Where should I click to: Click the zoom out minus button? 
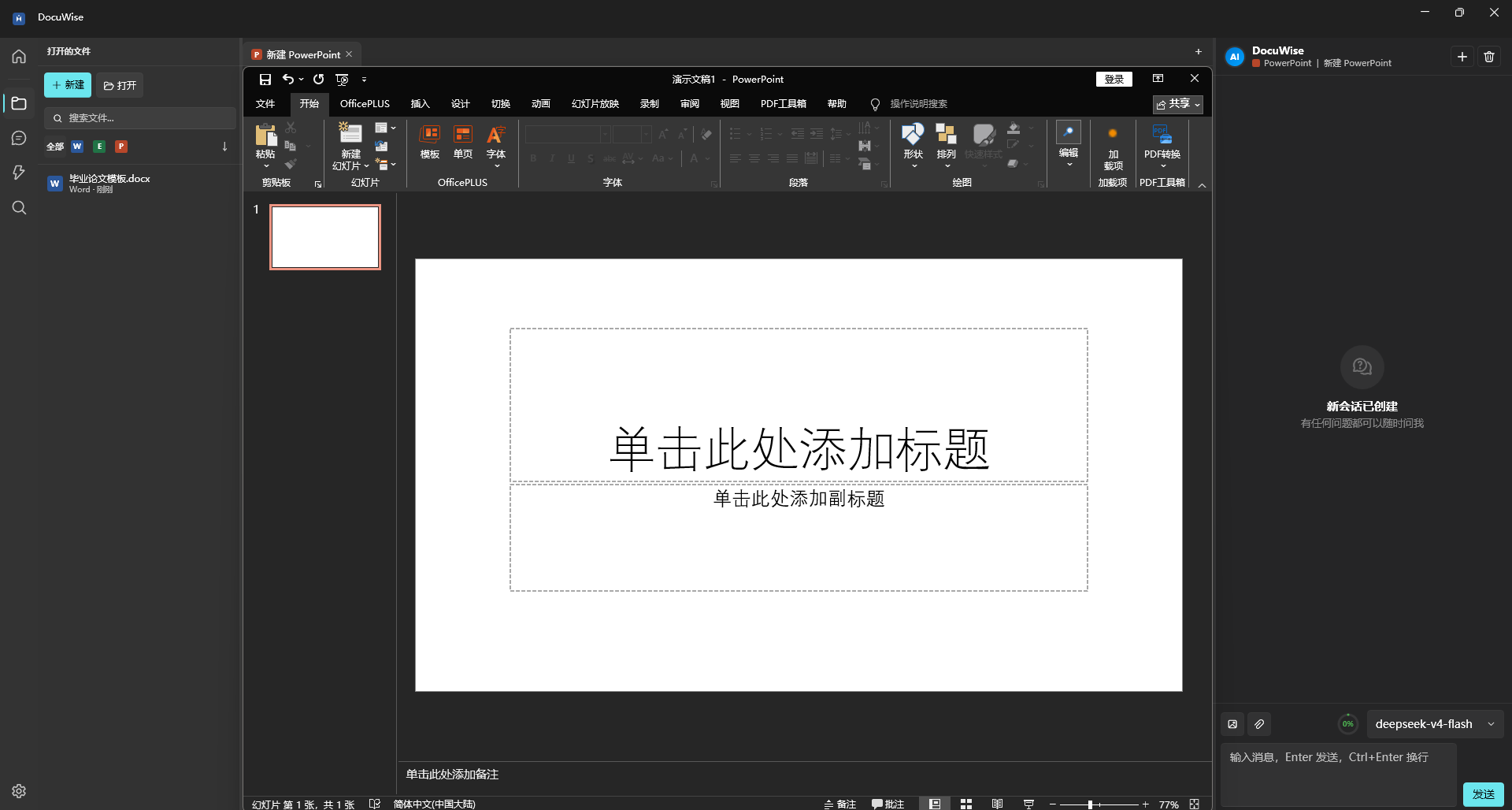[1052, 804]
